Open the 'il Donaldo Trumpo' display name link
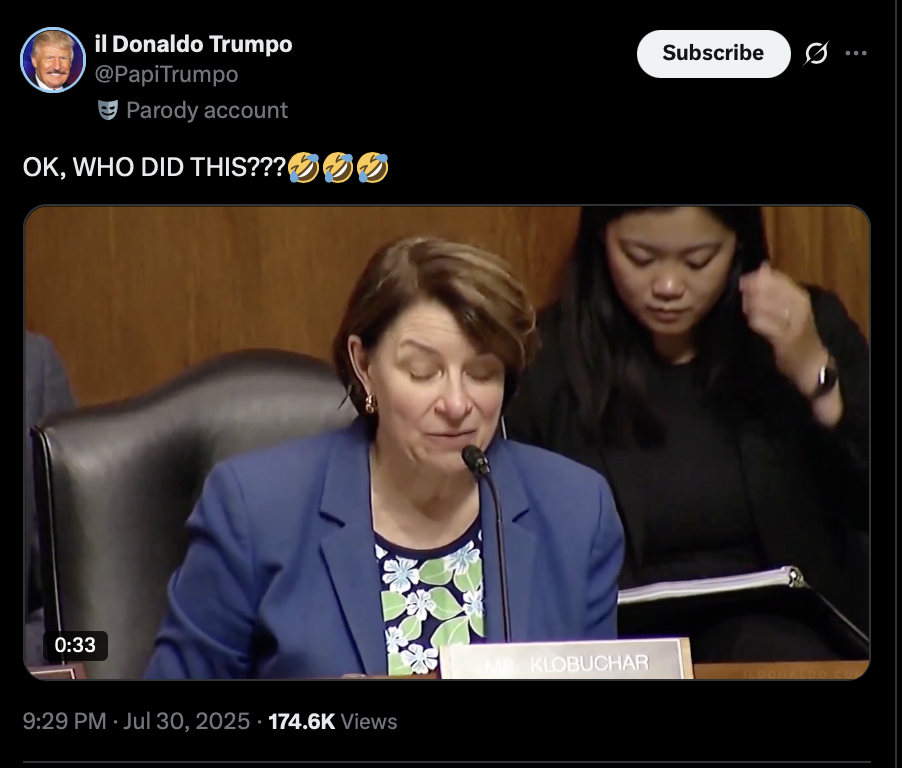 click(x=193, y=44)
